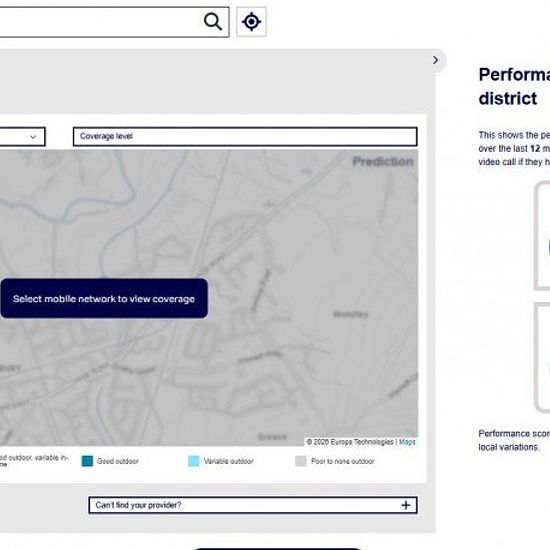This screenshot has width=550, height=550.
Task: Click the Variable outdoor legend swatch
Action: (x=194, y=461)
